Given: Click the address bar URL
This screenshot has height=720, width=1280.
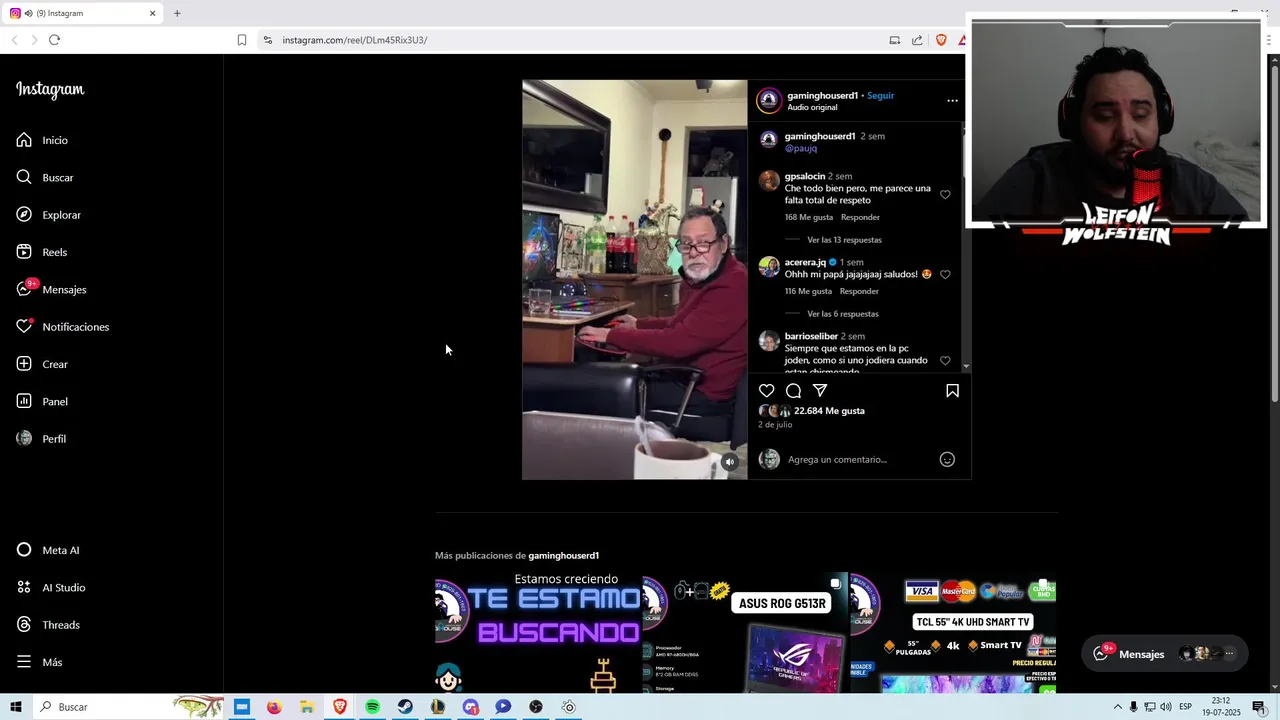Looking at the screenshot, I should pos(355,40).
